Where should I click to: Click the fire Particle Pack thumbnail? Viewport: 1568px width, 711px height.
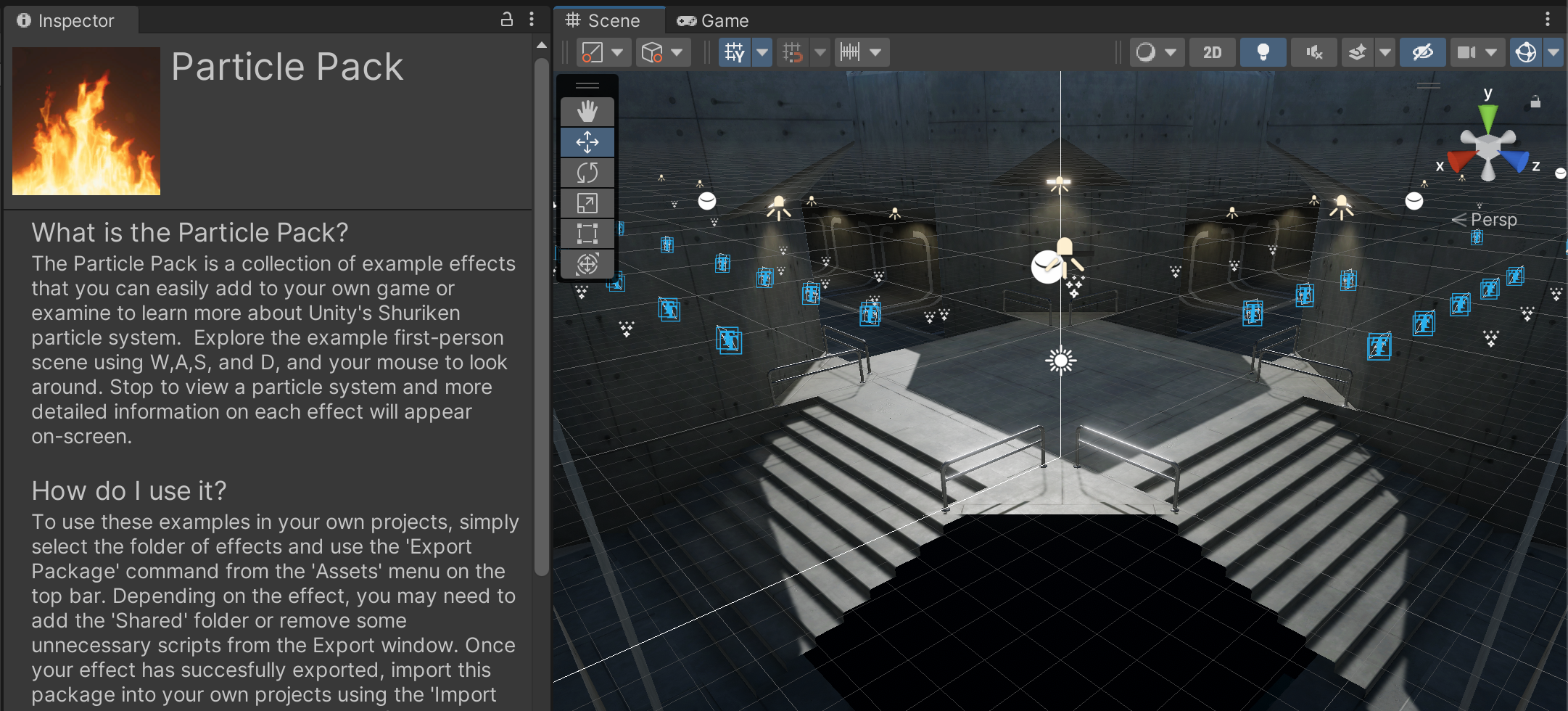(86, 121)
